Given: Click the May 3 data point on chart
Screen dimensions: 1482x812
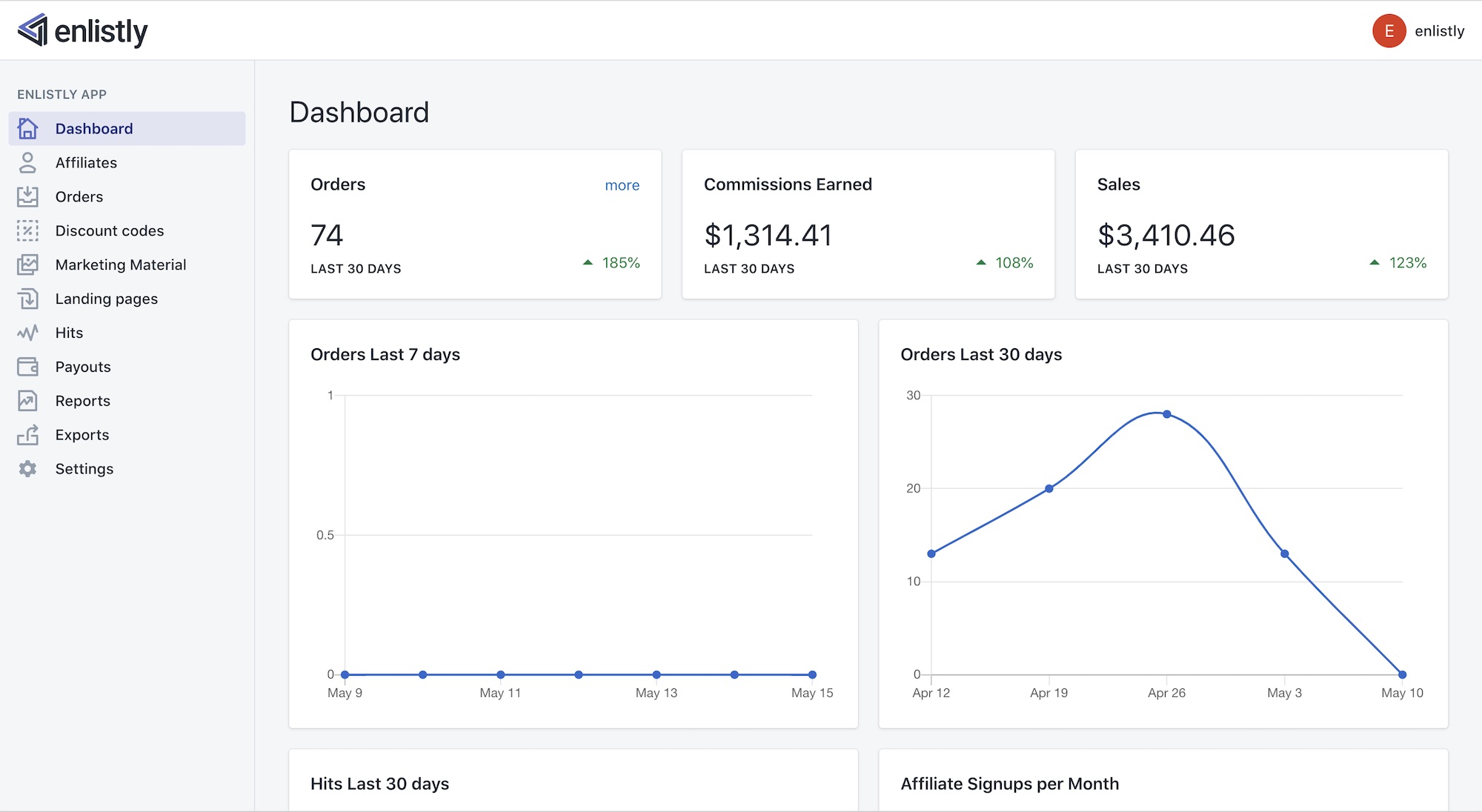Looking at the screenshot, I should point(1285,553).
